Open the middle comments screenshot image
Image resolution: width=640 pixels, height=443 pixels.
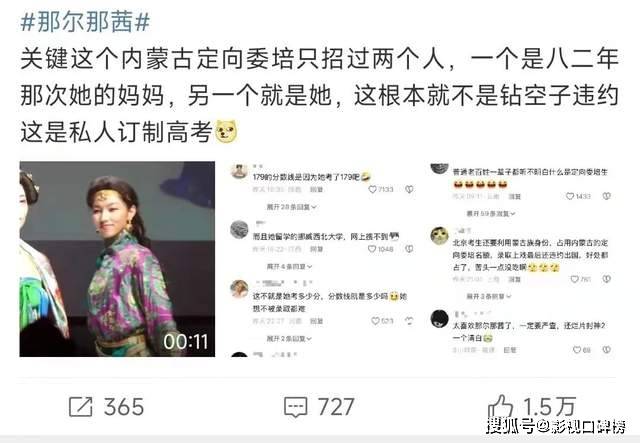(321, 259)
